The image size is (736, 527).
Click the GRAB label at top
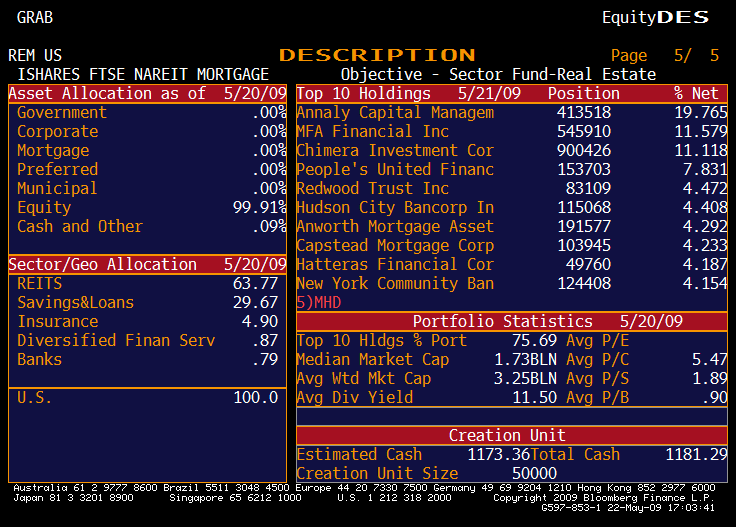point(35,17)
